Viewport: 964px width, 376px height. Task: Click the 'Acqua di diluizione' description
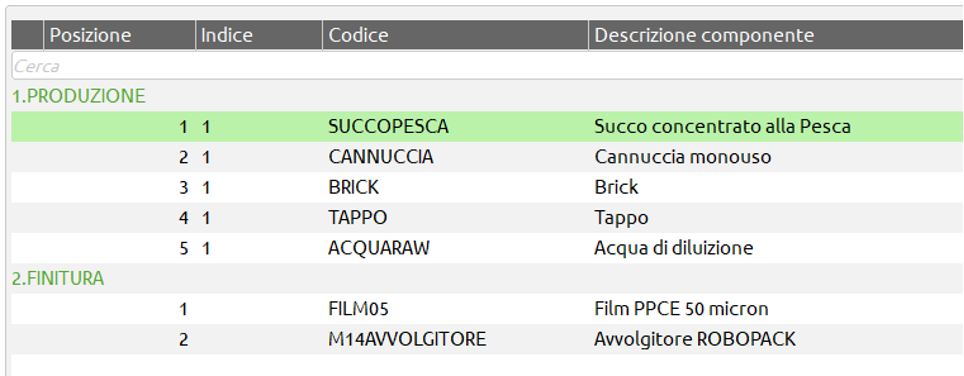click(673, 248)
